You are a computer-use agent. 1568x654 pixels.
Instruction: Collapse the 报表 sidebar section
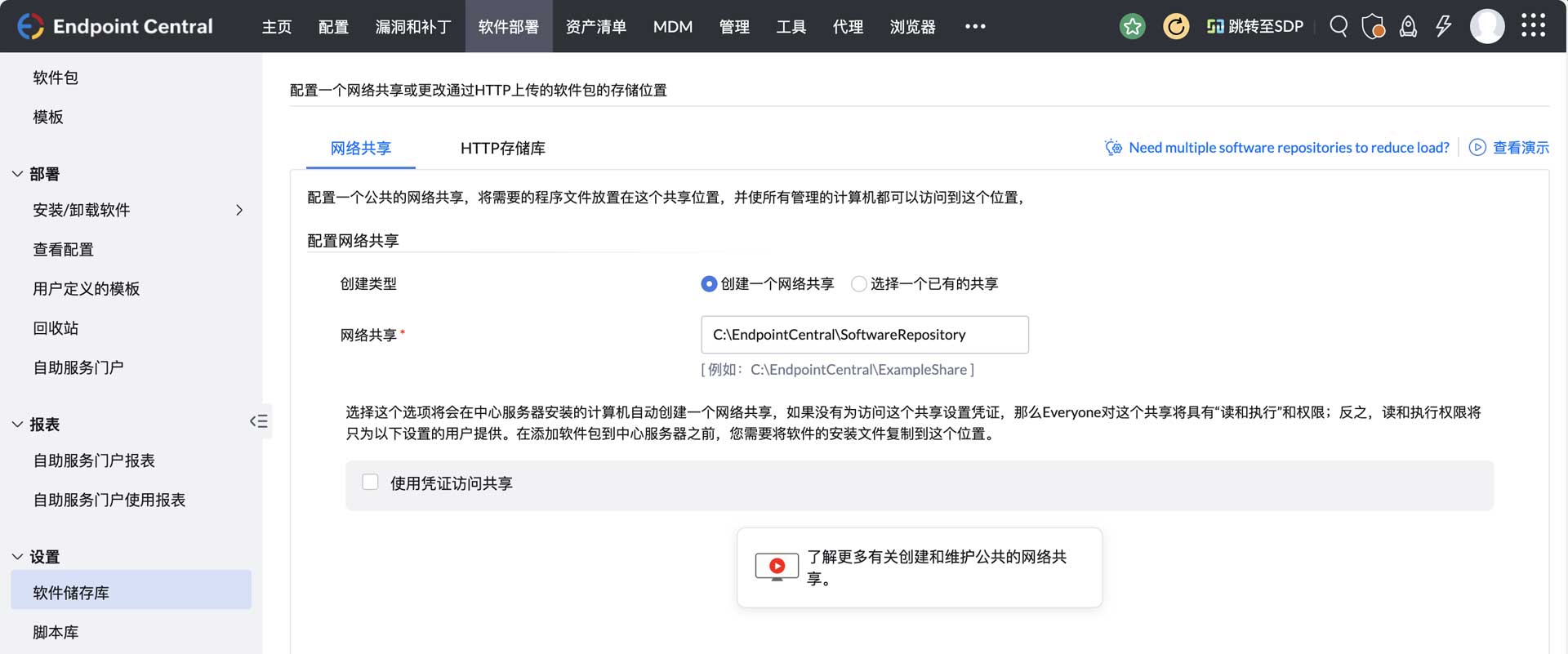(x=17, y=424)
